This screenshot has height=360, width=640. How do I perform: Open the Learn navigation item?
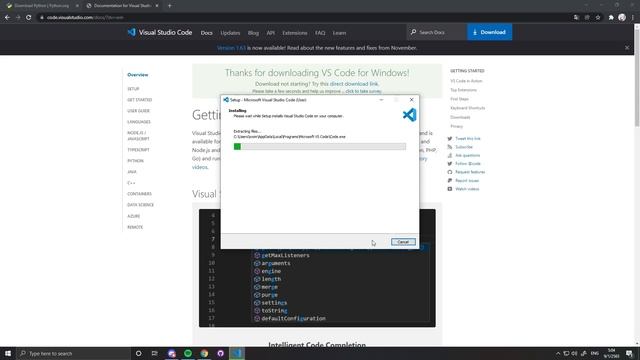click(339, 33)
